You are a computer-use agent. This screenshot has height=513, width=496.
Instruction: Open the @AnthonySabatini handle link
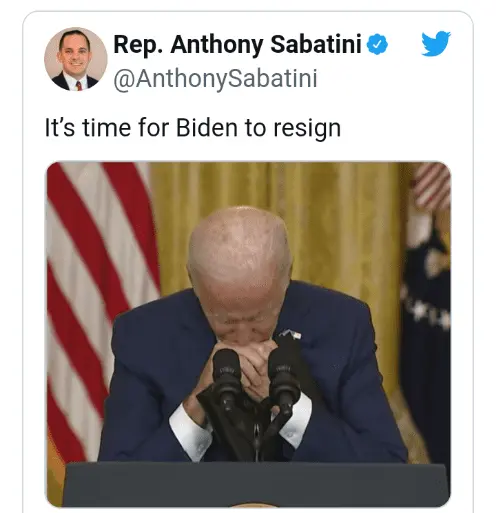coord(215,79)
